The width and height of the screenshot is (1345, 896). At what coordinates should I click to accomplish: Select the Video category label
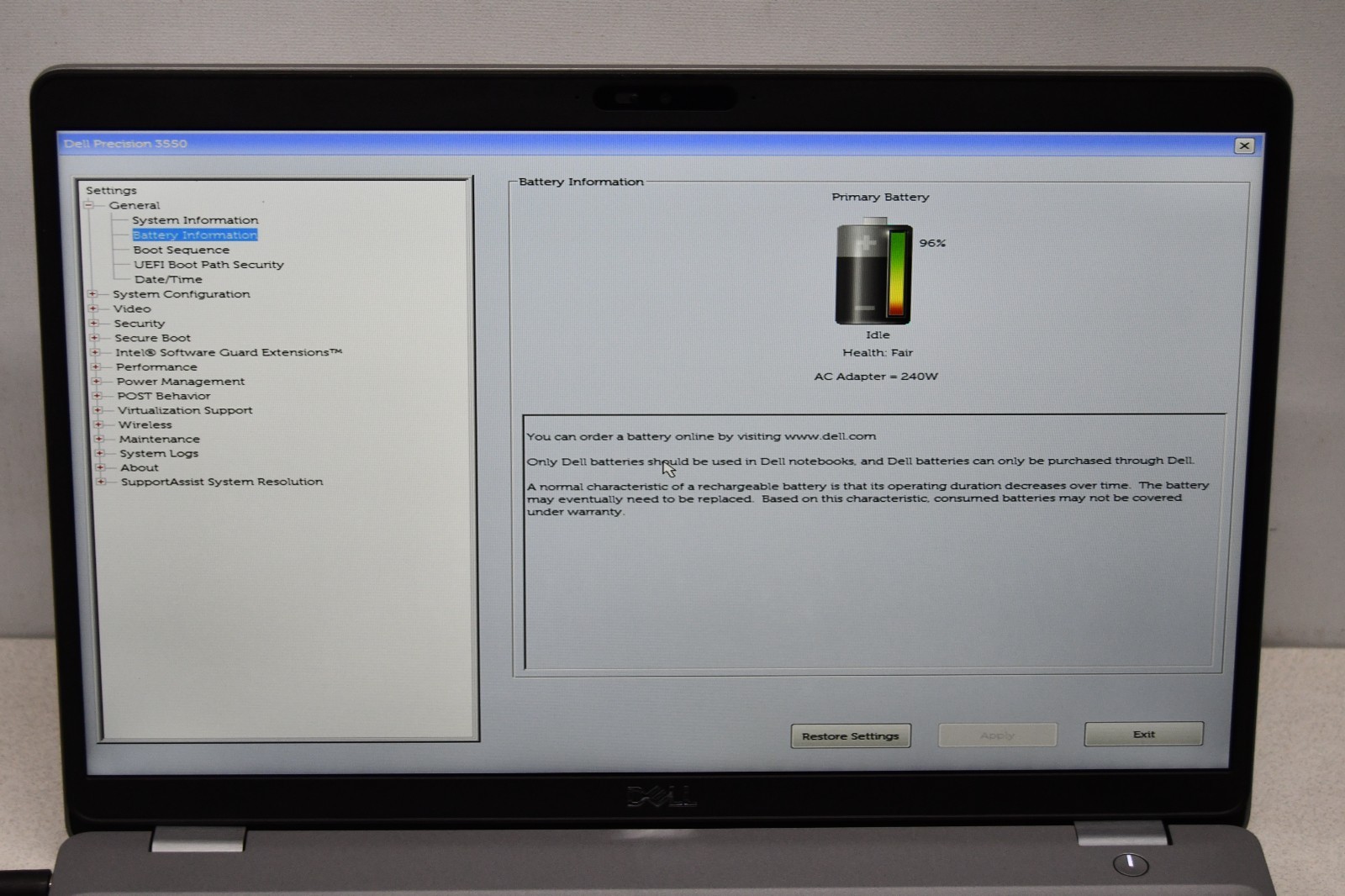[x=132, y=308]
